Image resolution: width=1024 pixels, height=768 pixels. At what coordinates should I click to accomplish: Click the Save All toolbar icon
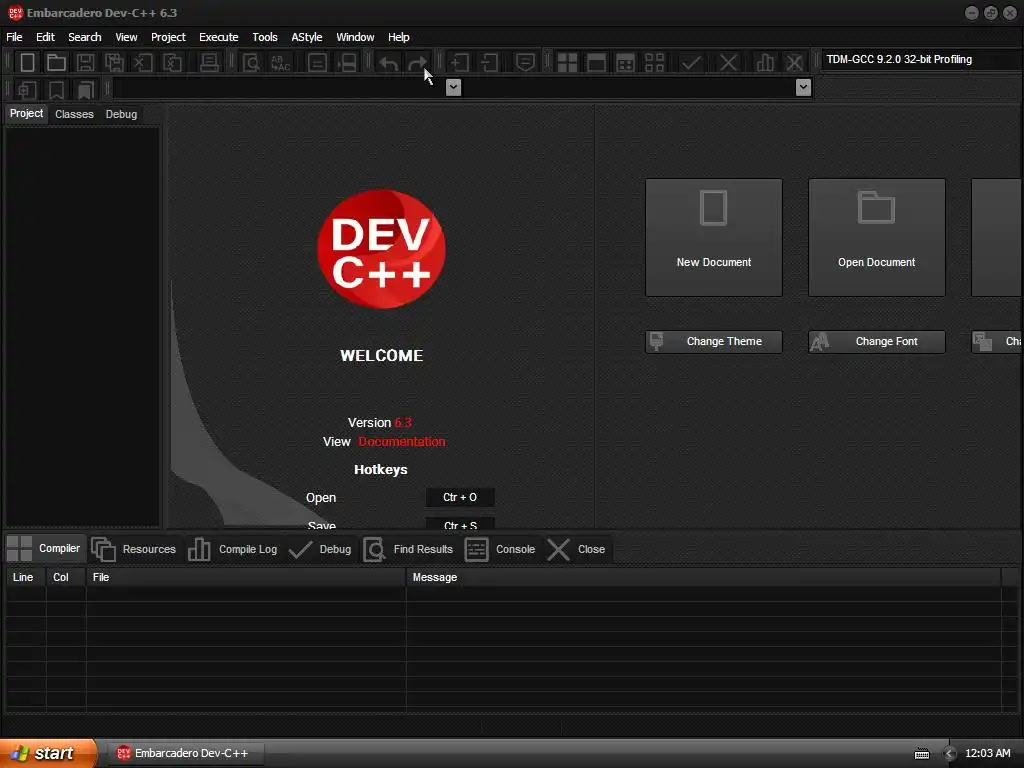(x=114, y=63)
